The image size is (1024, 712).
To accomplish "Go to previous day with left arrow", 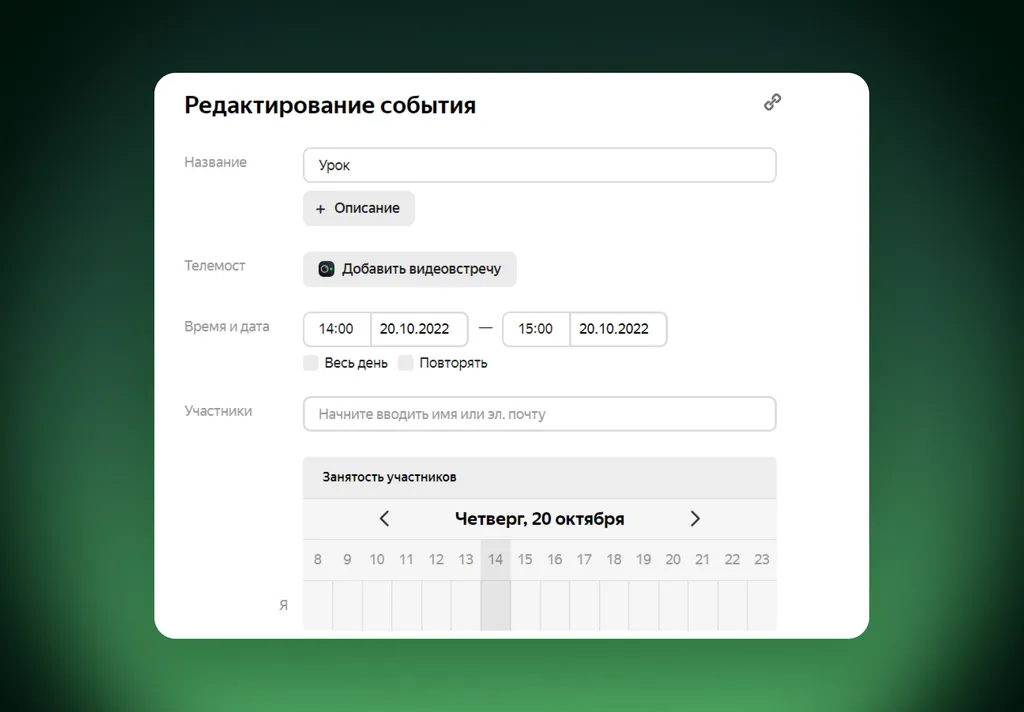I will click(384, 519).
